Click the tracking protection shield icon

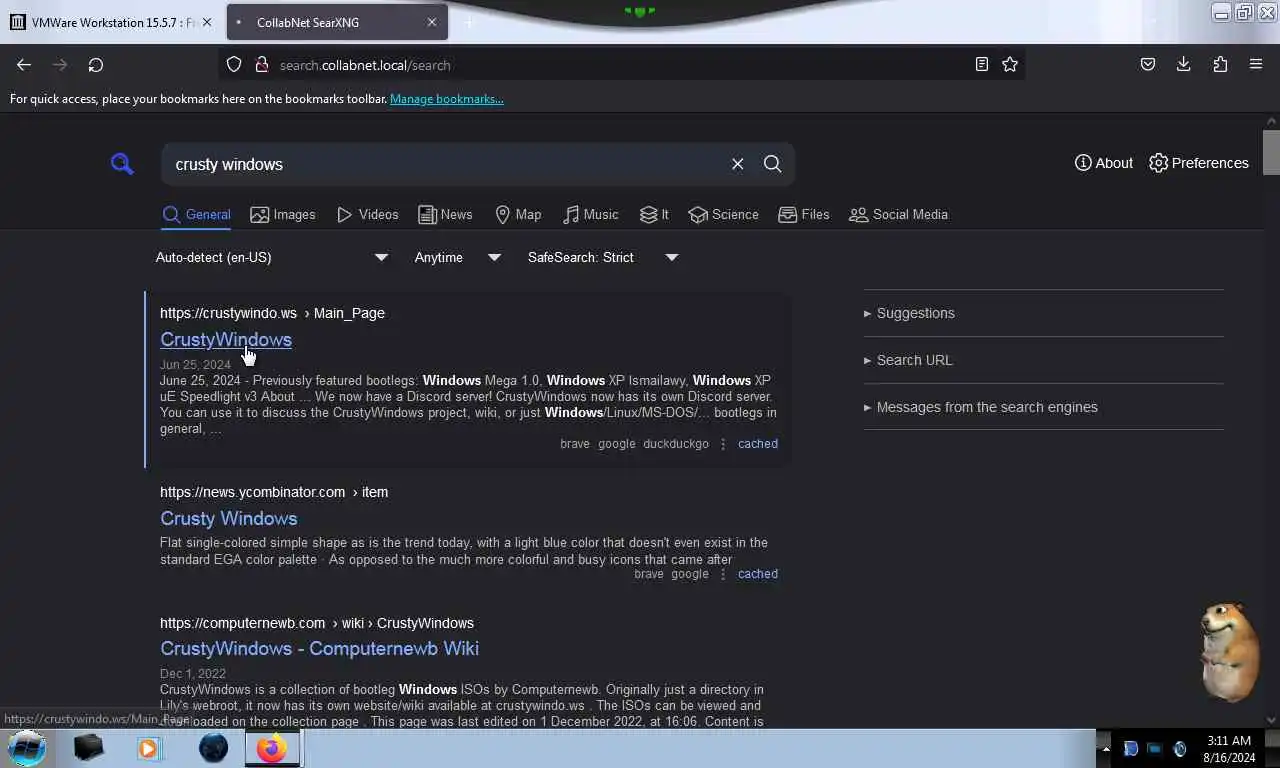pyautogui.click(x=234, y=64)
